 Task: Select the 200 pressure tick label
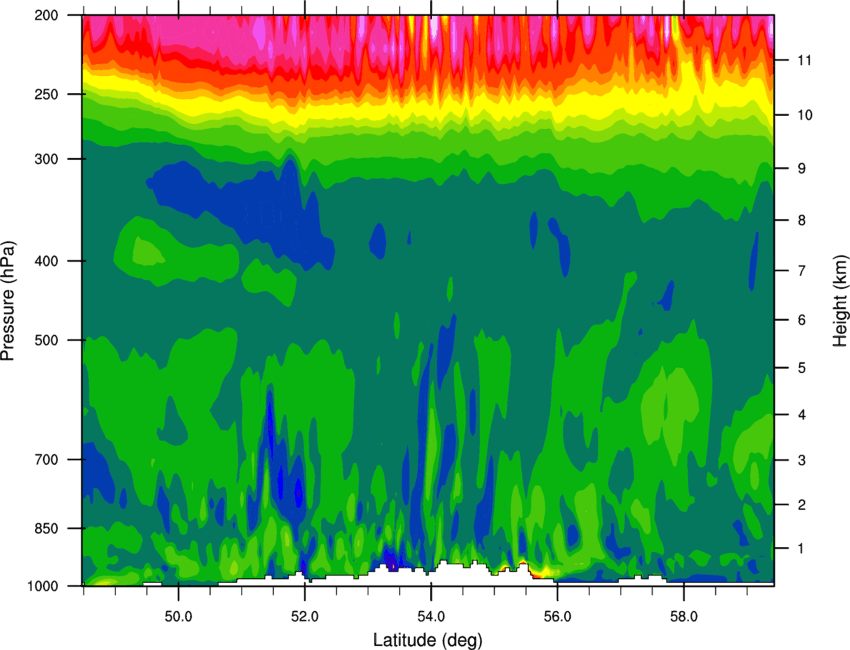coord(47,15)
